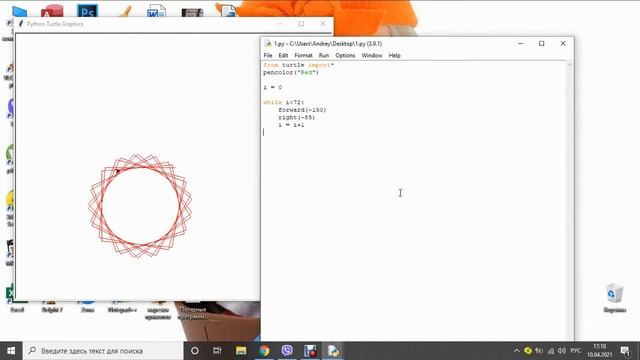Image resolution: width=640 pixels, height=360 pixels.
Task: Open the Run menu in IDLE
Action: [324, 55]
